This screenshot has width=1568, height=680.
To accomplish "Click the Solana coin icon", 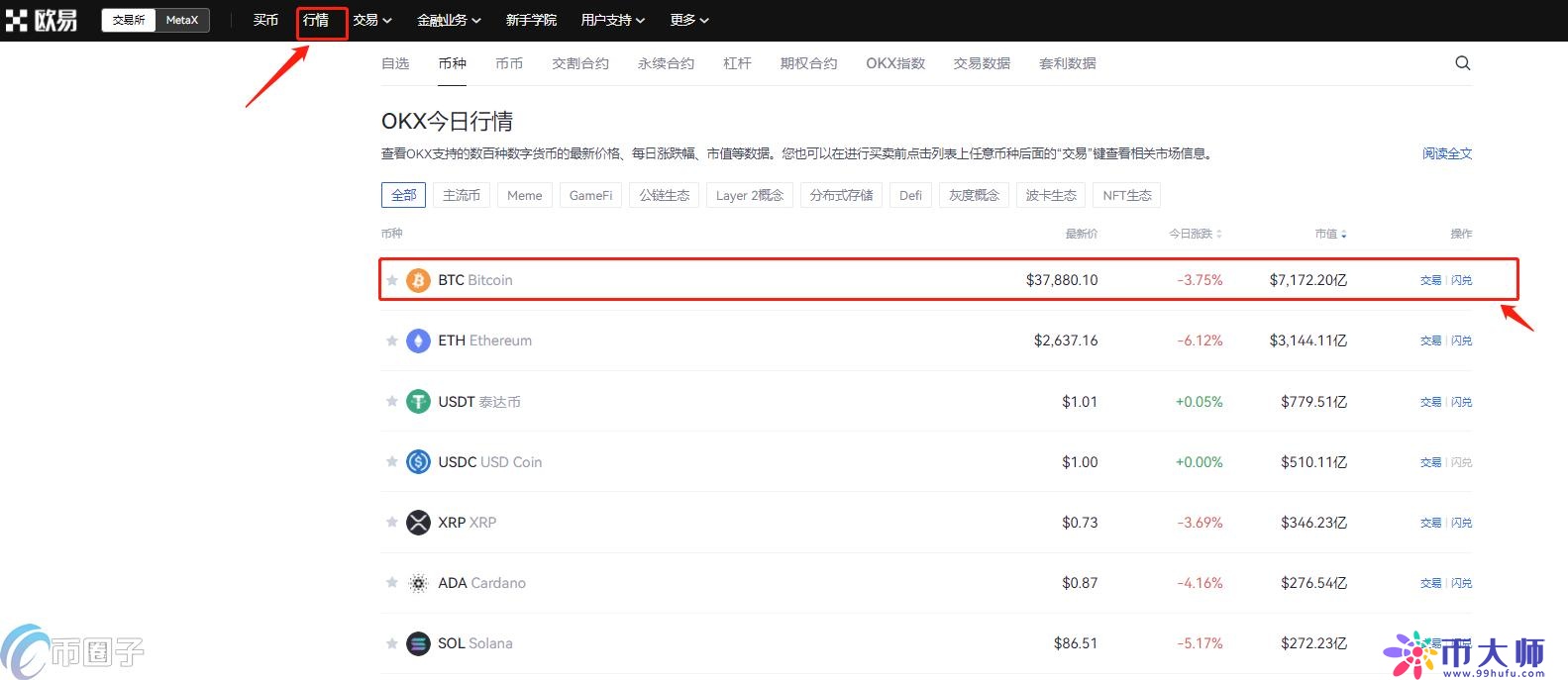I will pyautogui.click(x=418, y=643).
